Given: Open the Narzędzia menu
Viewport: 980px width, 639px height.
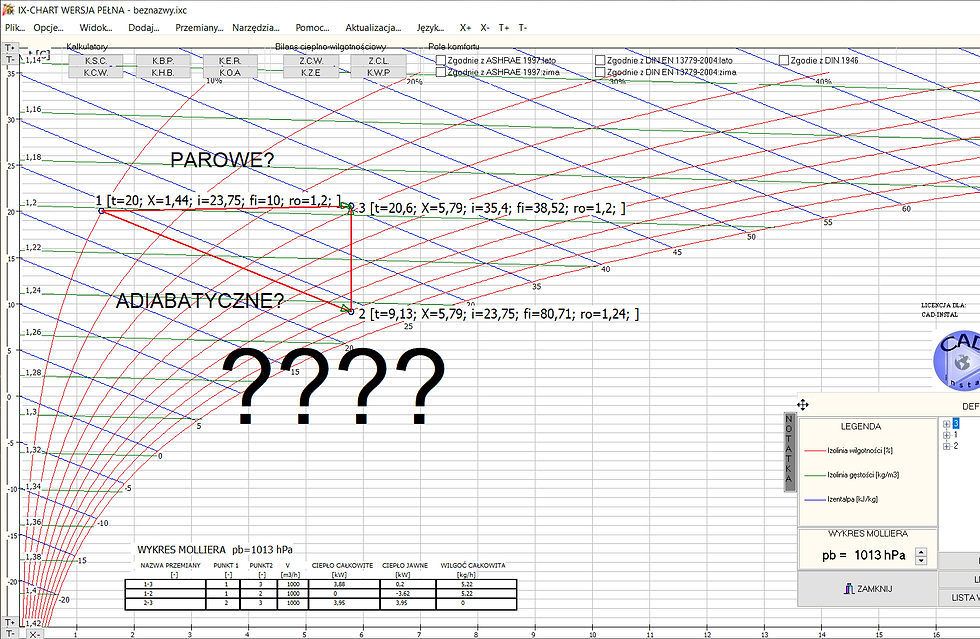Looking at the screenshot, I should coord(256,28).
